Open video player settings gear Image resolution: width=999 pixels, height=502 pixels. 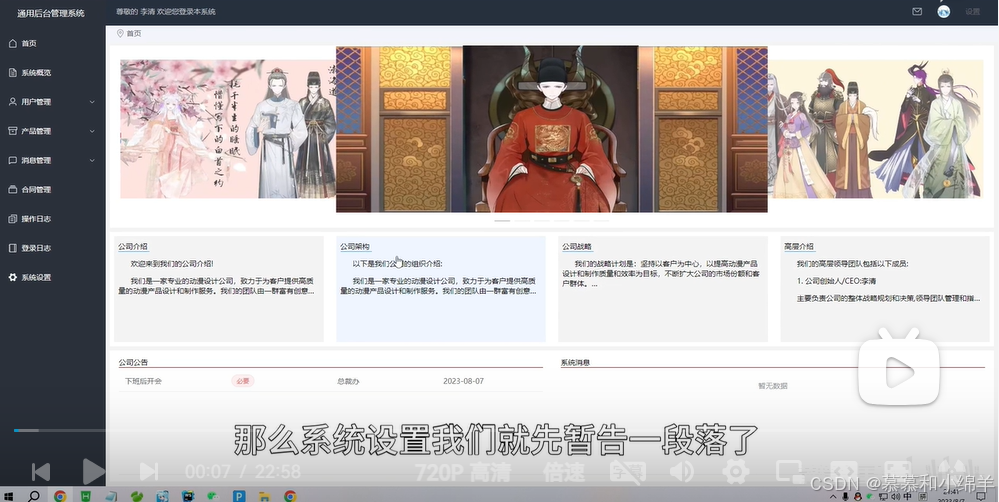pyautogui.click(x=735, y=472)
